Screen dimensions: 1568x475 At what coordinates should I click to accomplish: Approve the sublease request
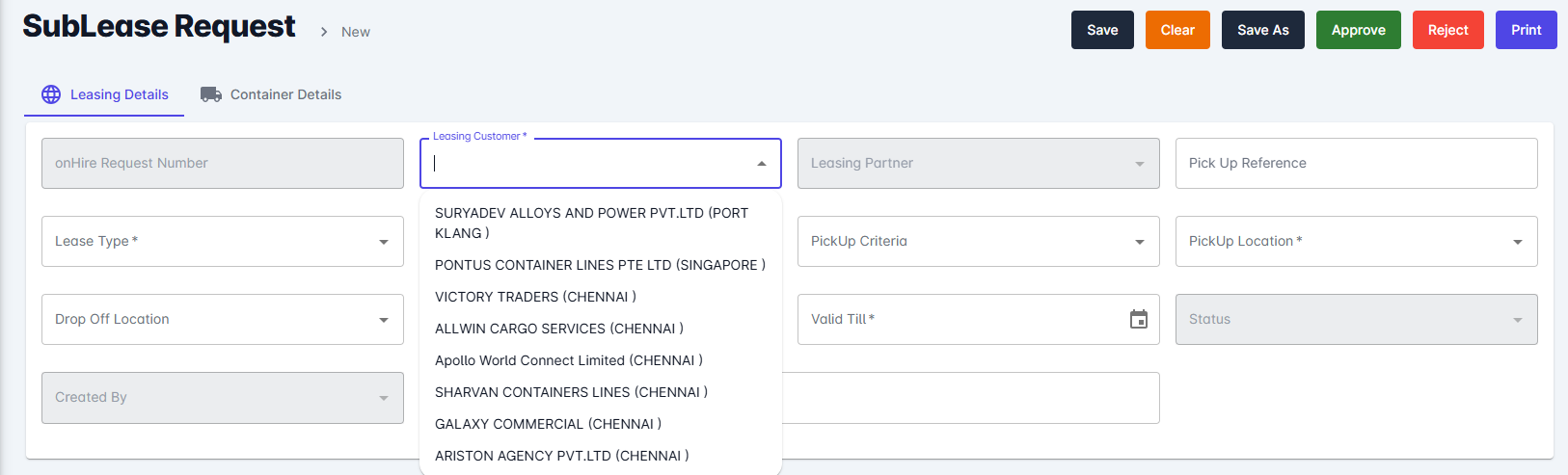1358,30
